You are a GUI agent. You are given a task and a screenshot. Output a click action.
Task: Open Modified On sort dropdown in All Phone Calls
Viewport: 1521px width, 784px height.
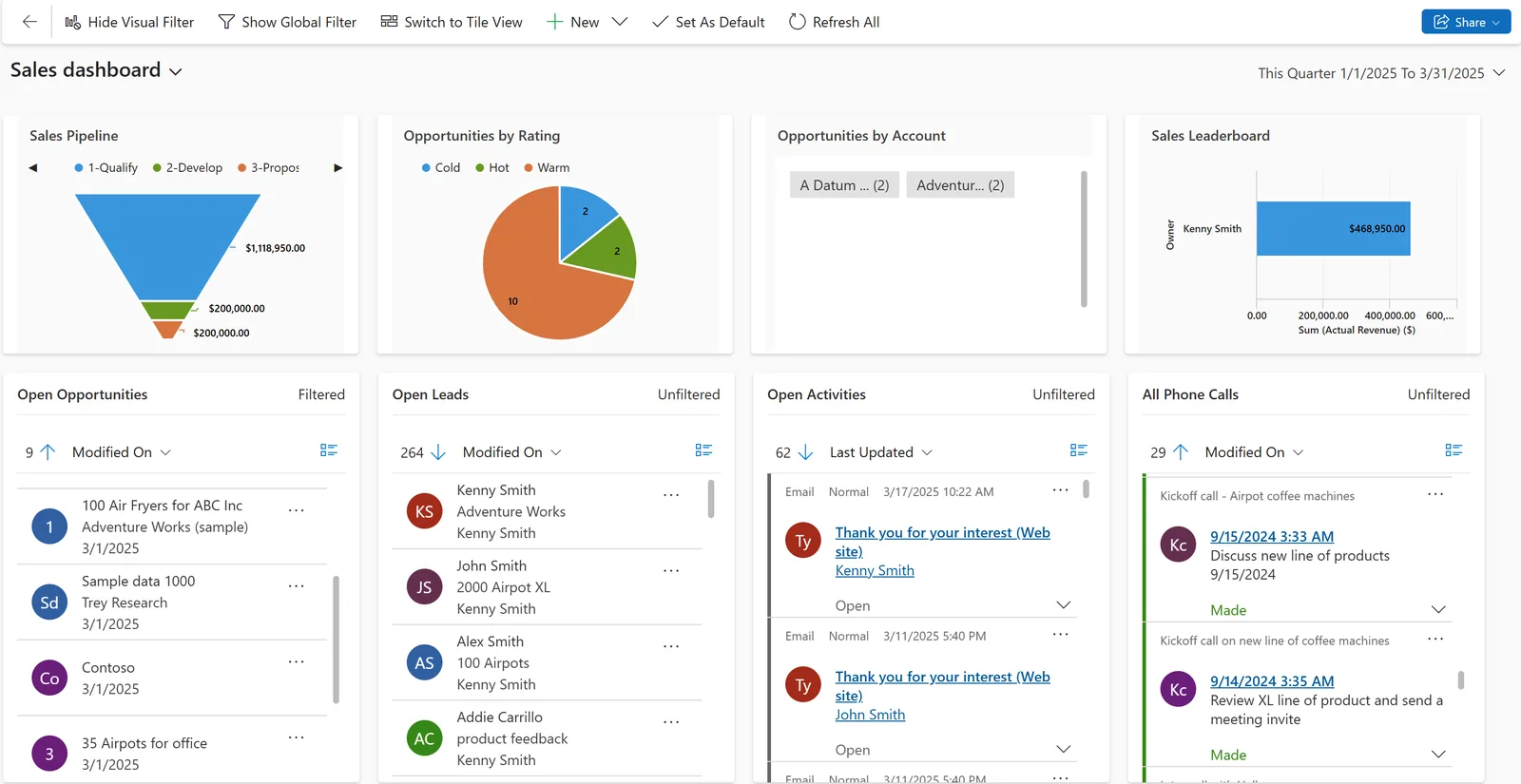pyautogui.click(x=1255, y=452)
